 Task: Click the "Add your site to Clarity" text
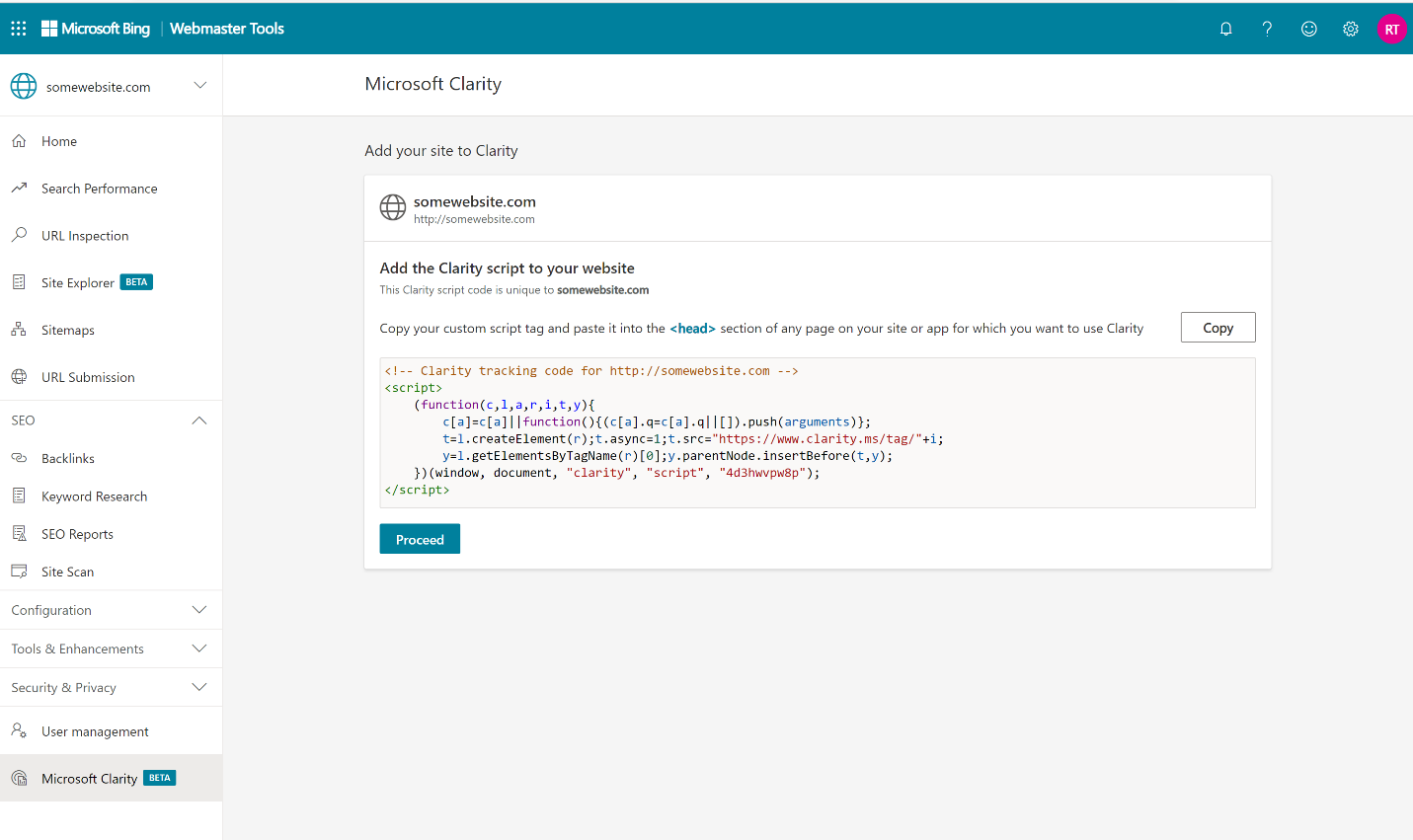point(441,151)
